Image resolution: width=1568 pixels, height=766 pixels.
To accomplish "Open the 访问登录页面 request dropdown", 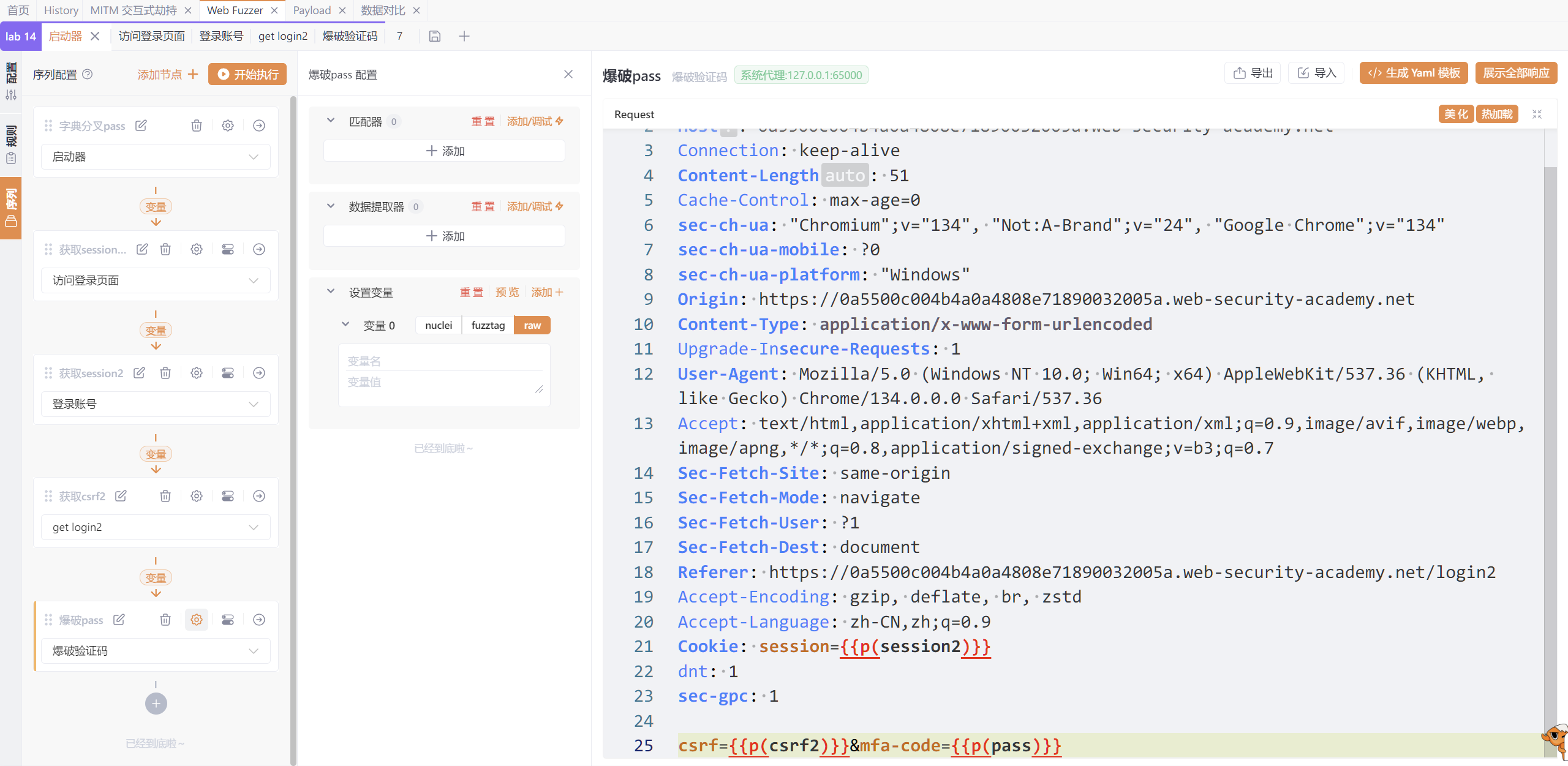I will pyautogui.click(x=156, y=280).
